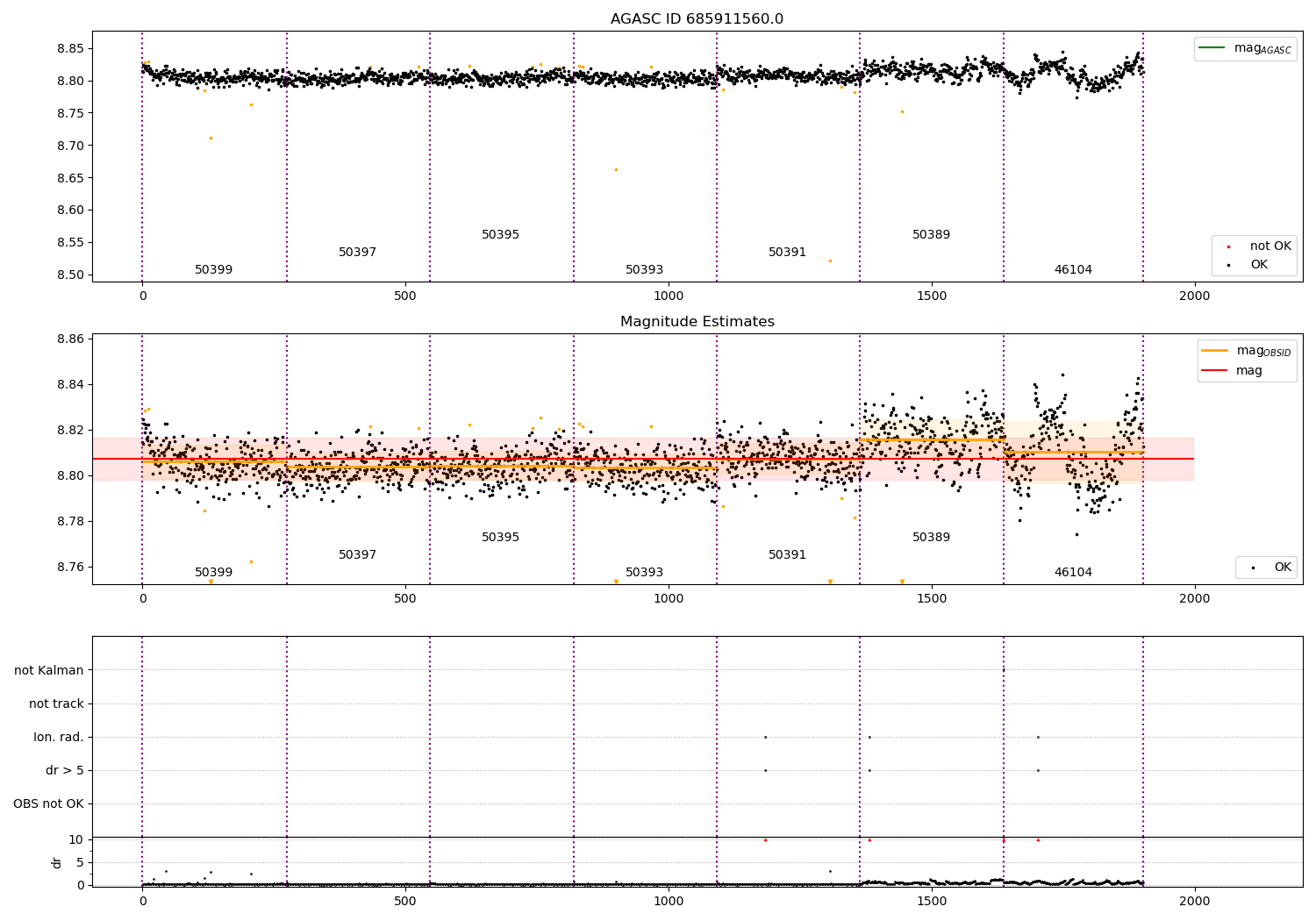Select the green mag AGASC legend entry
The width and height of the screenshot is (1316, 921).
click(x=1245, y=48)
